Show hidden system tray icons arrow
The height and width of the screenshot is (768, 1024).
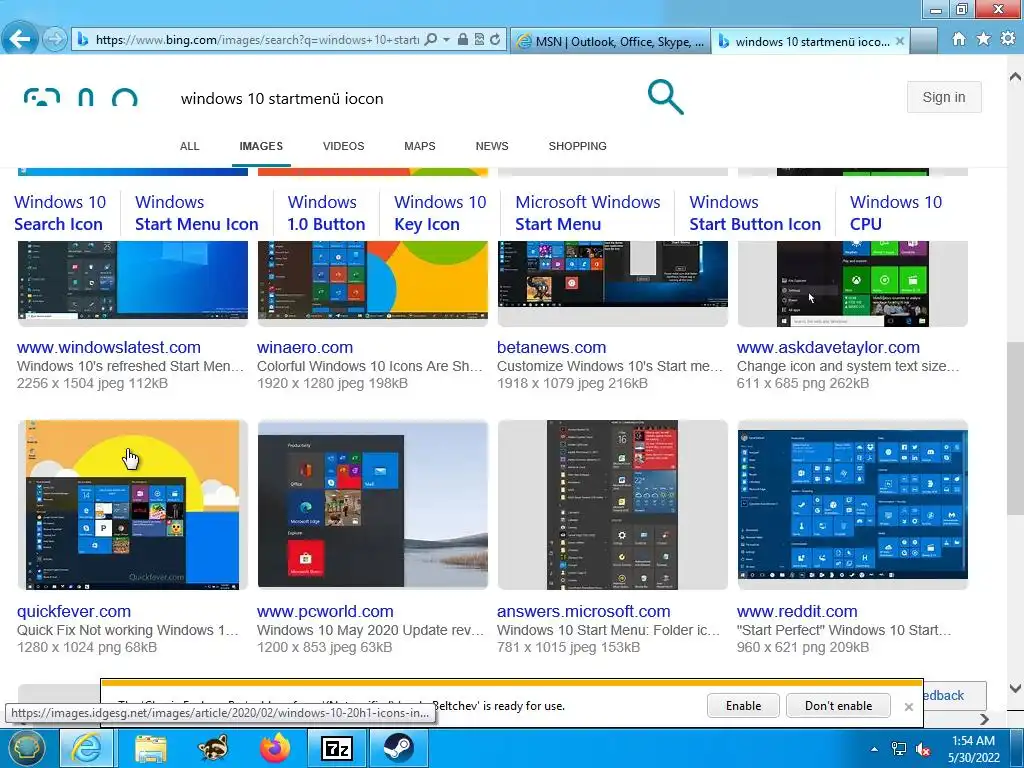(x=874, y=749)
